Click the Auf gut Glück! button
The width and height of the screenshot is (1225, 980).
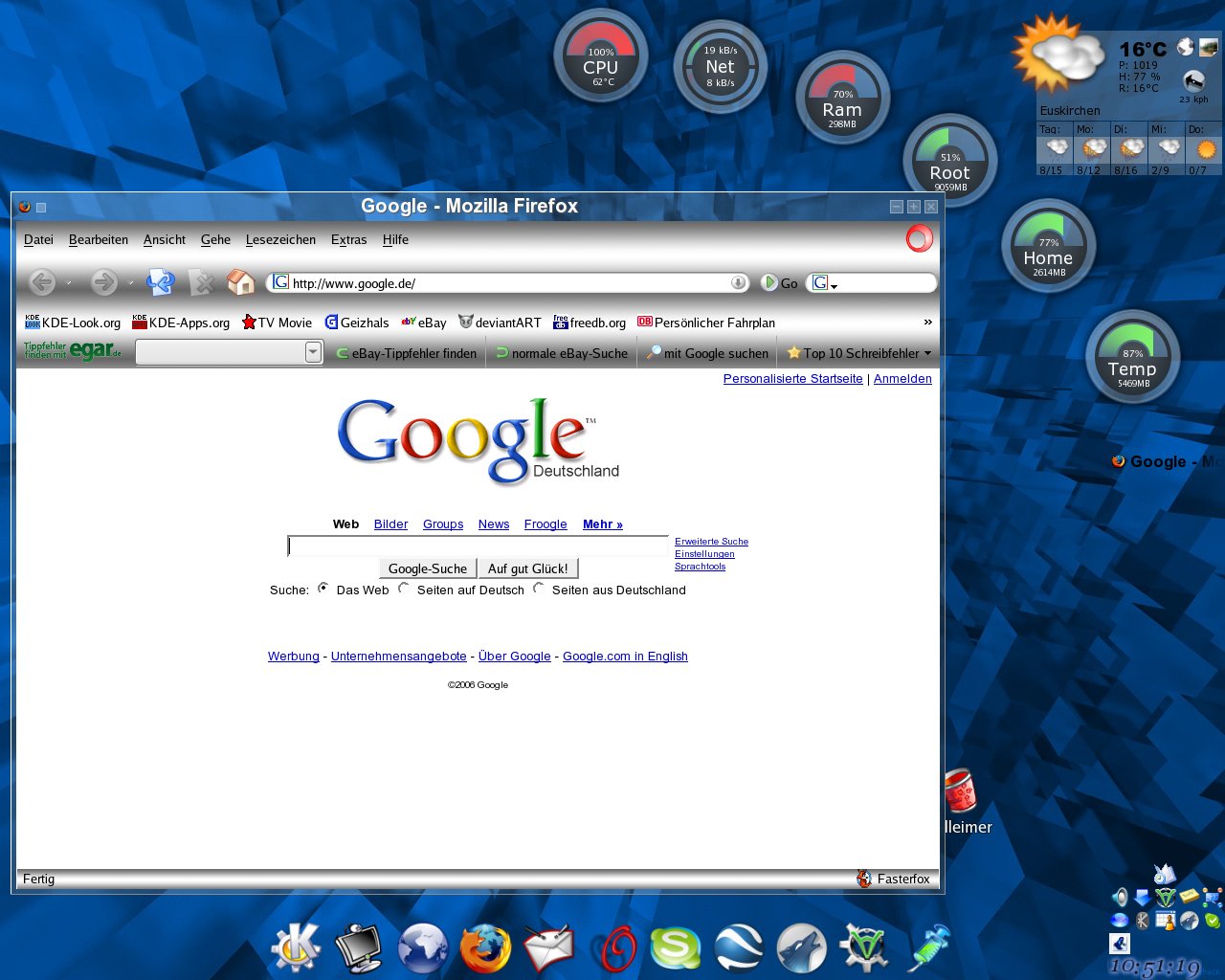click(528, 568)
